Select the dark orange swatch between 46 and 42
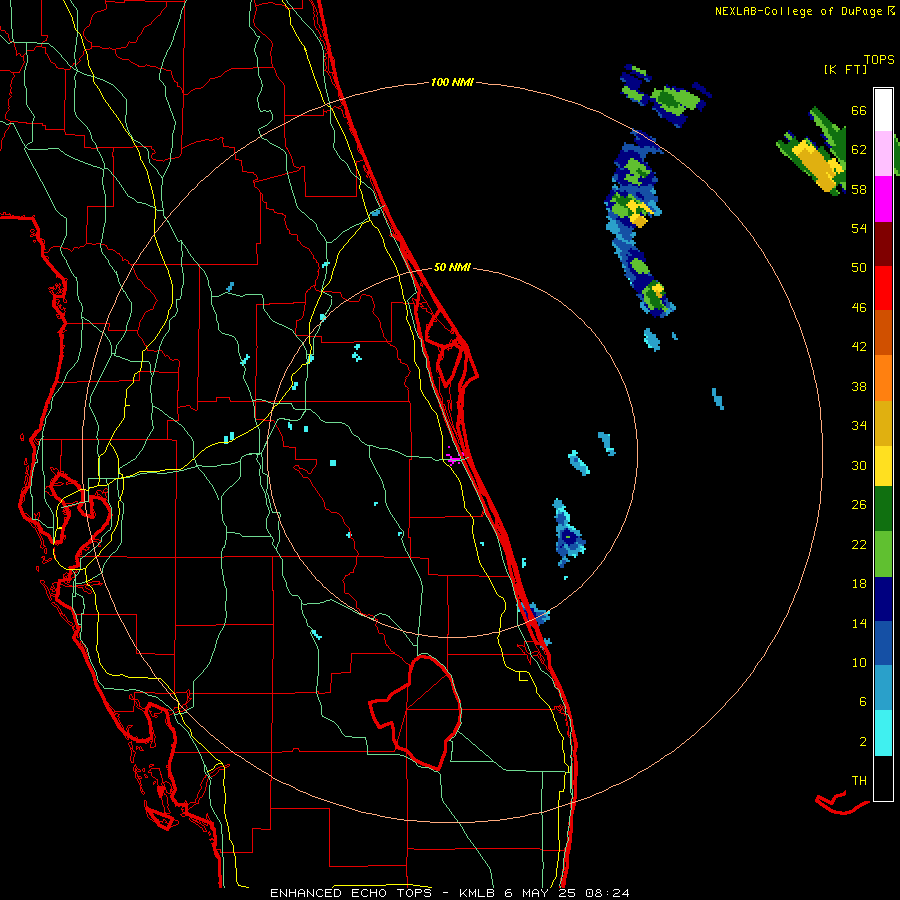Screen dimensions: 900x900 point(883,332)
